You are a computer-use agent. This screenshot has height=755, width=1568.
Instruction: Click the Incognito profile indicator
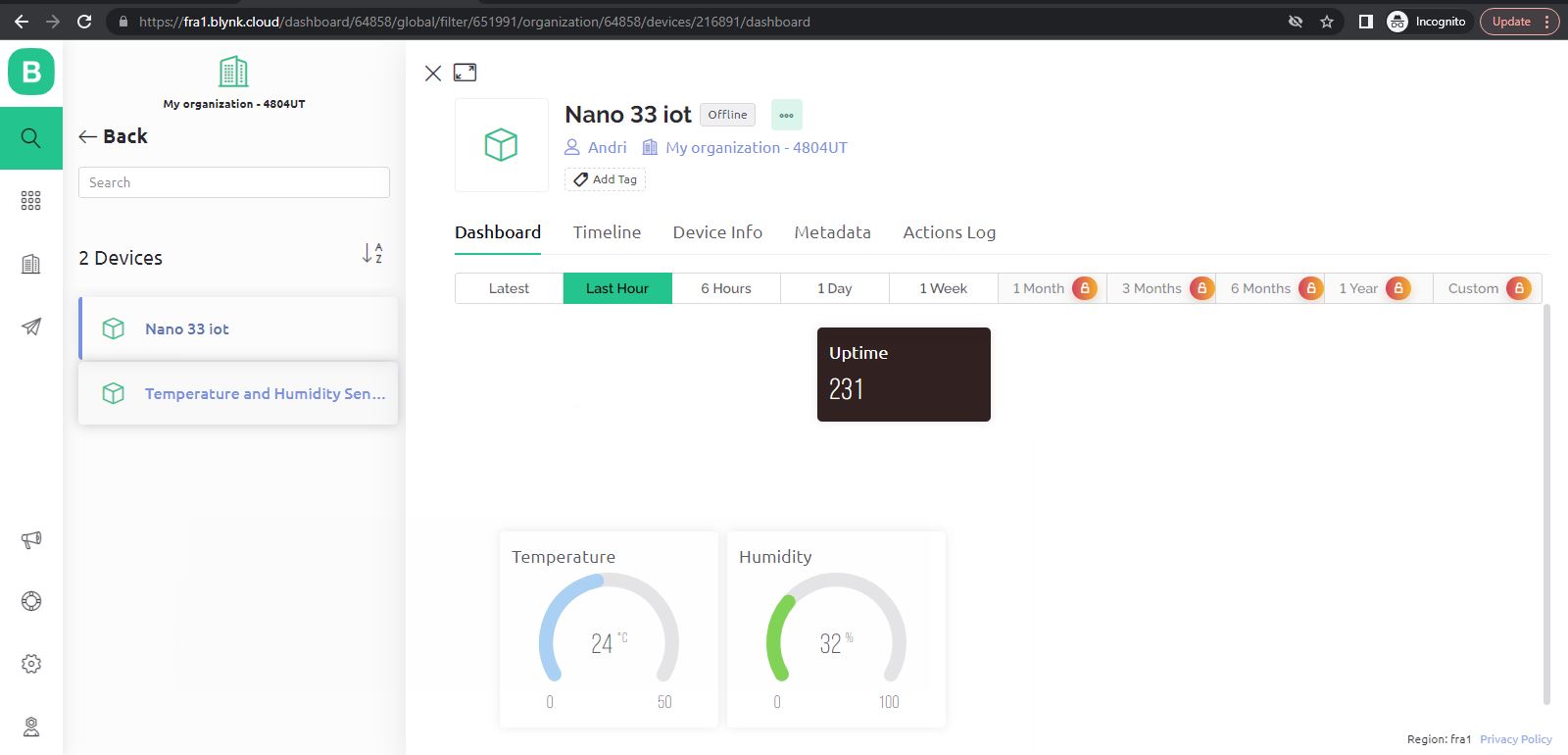[1427, 22]
